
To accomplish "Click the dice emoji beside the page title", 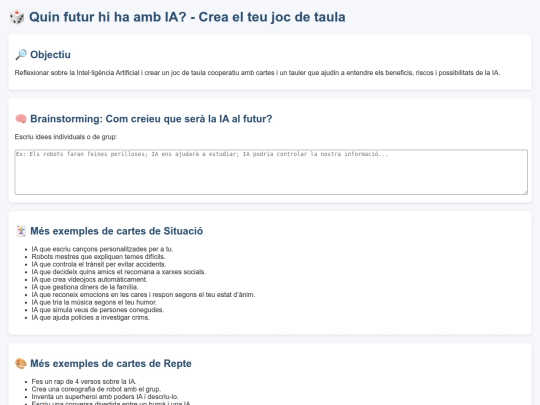I will pos(17,17).
